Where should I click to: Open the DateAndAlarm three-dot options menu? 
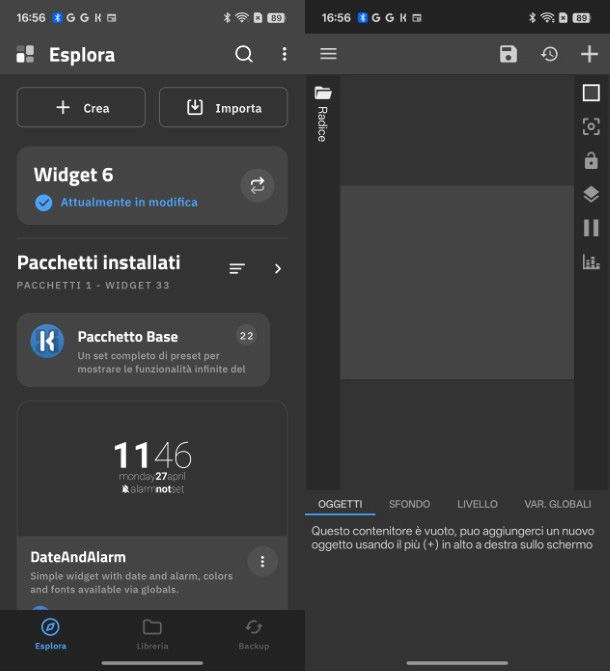pyautogui.click(x=262, y=562)
